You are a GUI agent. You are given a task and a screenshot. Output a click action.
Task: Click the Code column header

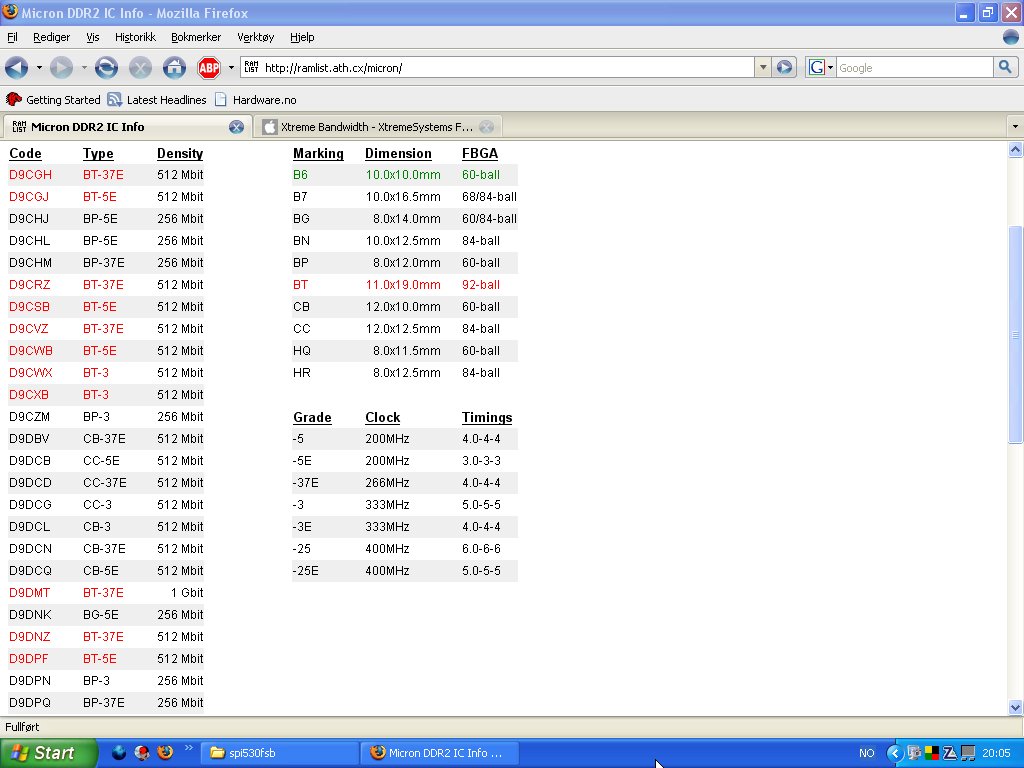click(25, 153)
